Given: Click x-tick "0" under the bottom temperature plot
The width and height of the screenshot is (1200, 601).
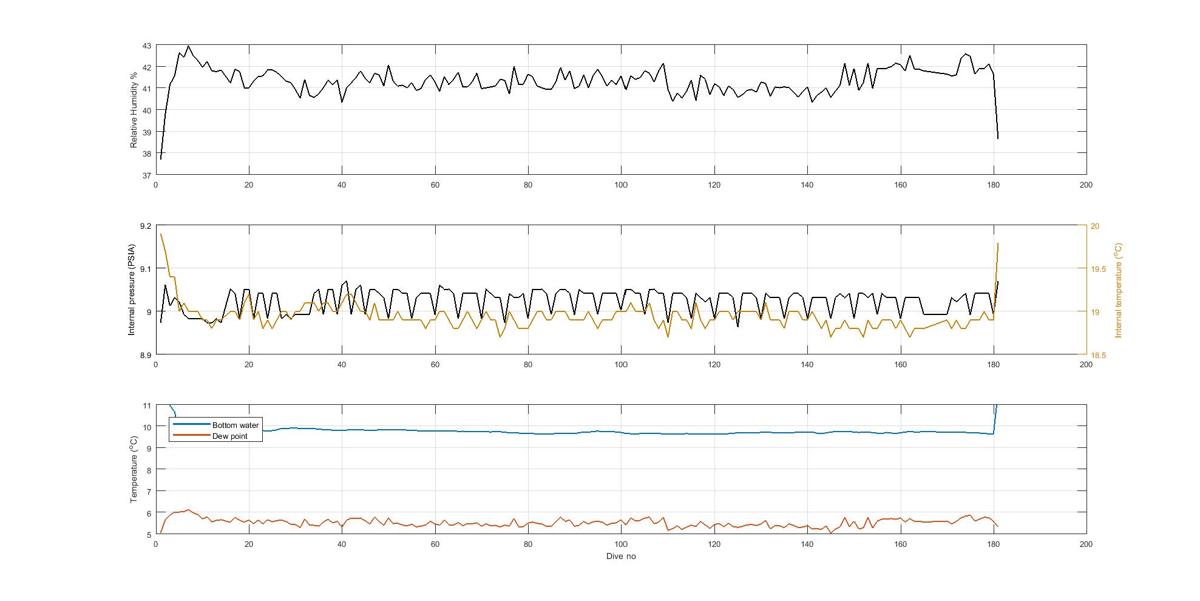Looking at the screenshot, I should pos(156,545).
